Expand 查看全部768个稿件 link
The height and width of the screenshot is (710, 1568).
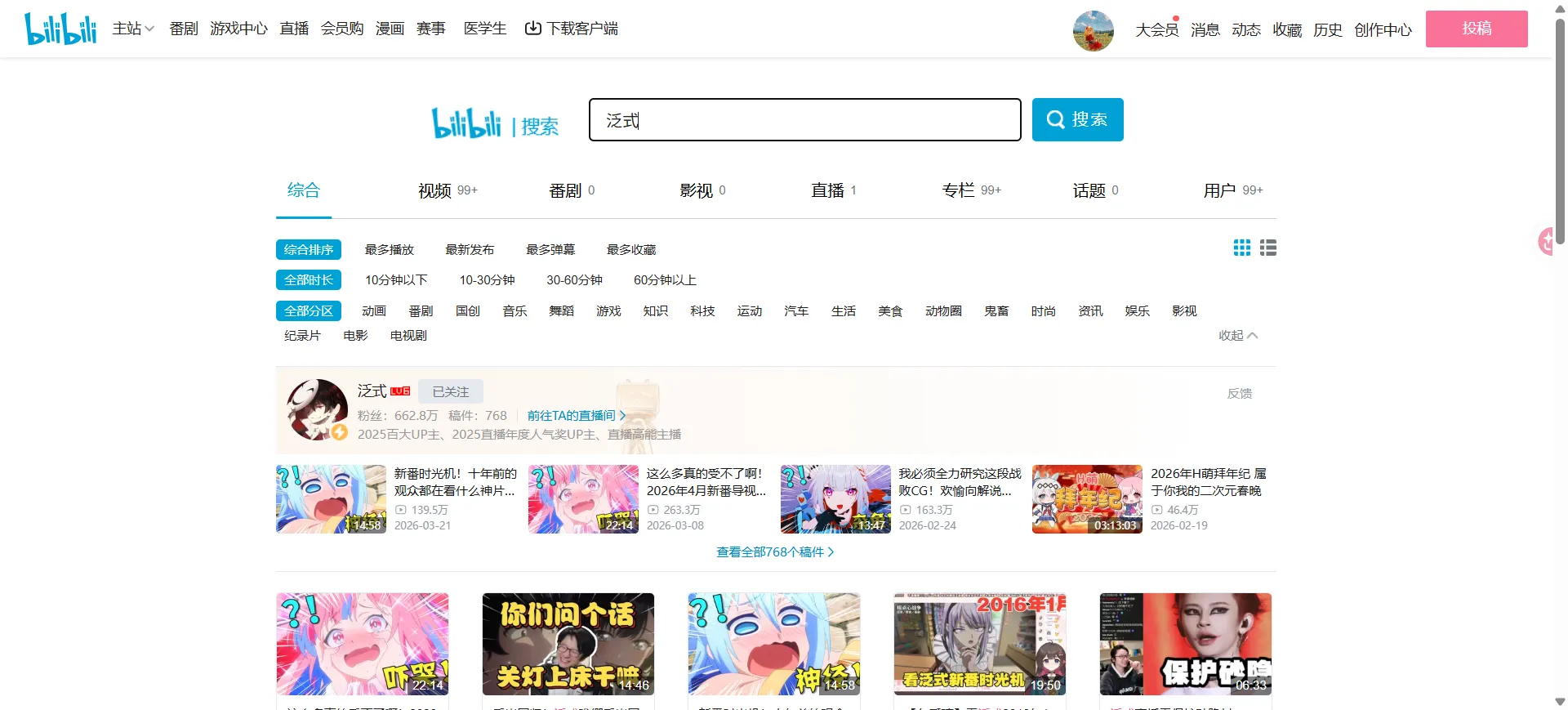coord(774,552)
